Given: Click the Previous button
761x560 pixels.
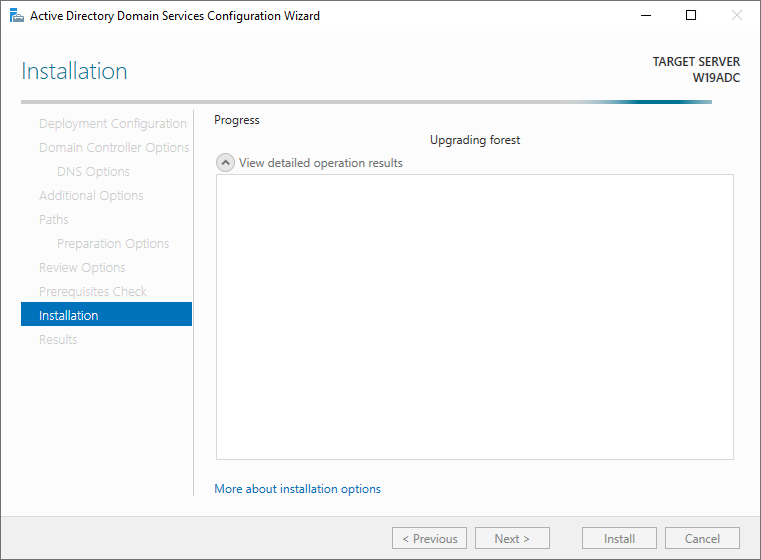Looking at the screenshot, I should click(x=430, y=538).
